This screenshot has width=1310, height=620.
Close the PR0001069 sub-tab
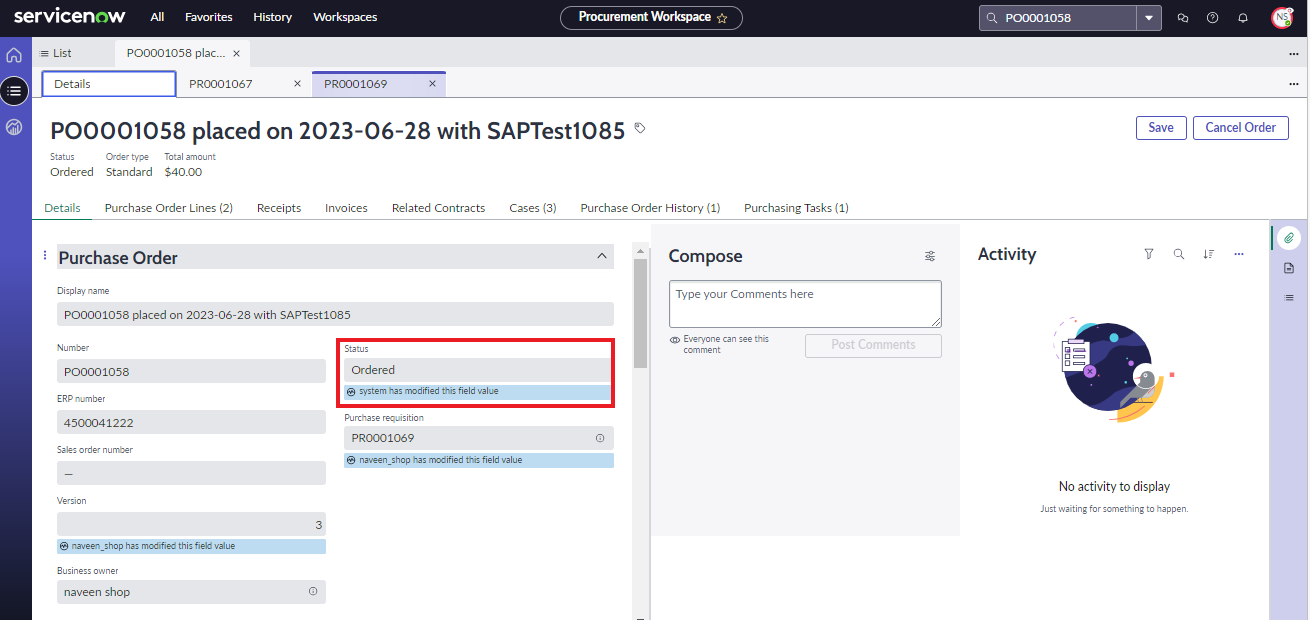432,84
